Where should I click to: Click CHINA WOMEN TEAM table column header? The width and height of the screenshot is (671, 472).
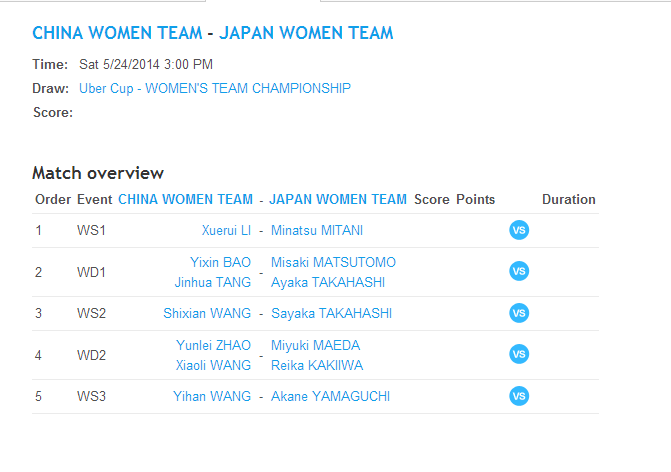point(185,199)
